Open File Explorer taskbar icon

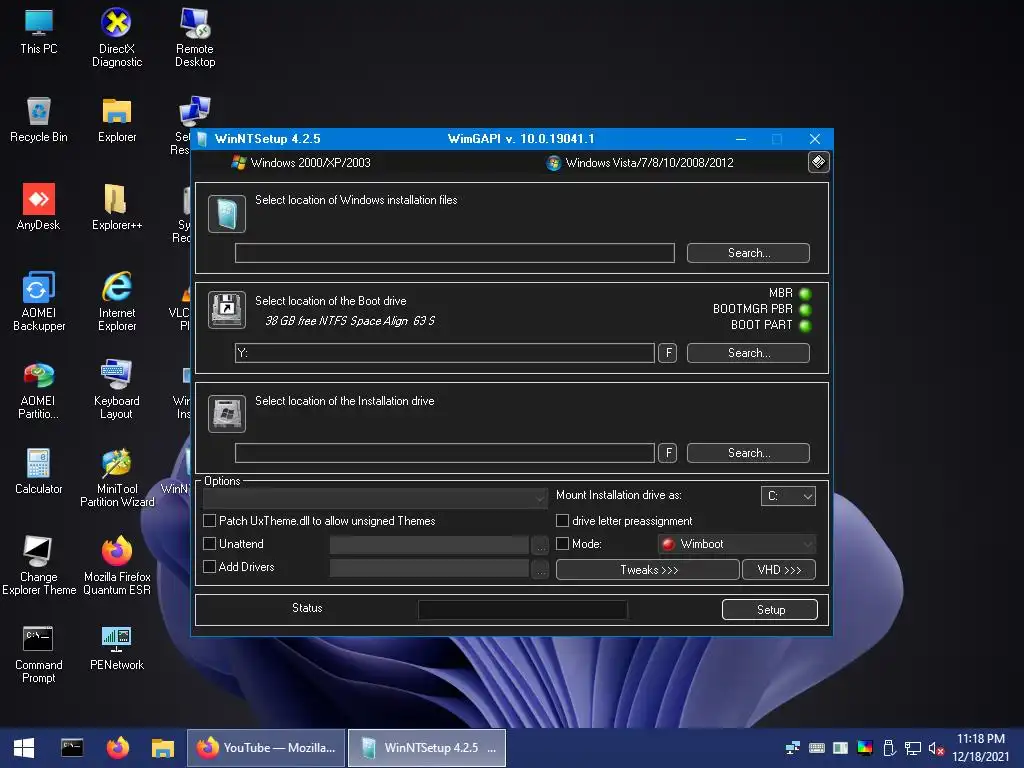pos(163,748)
